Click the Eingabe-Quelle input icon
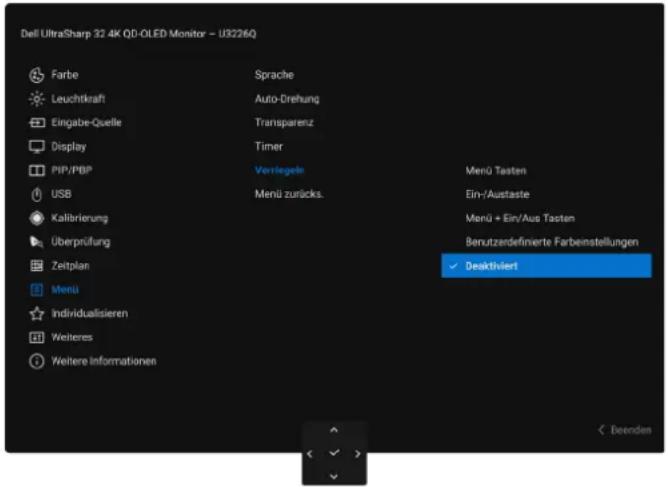The width and height of the screenshot is (668, 487). [x=37, y=123]
